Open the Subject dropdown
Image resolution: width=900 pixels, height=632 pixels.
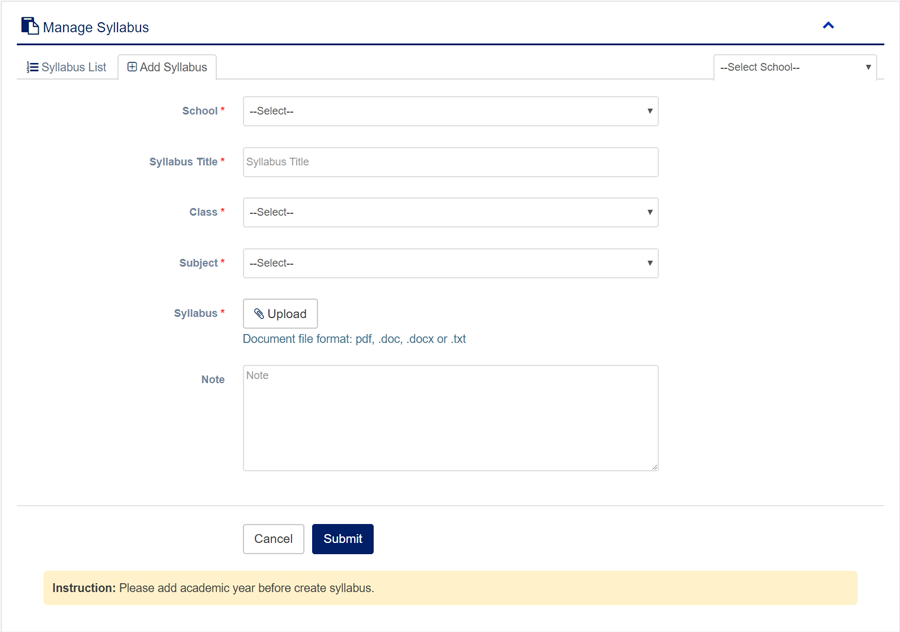(451, 263)
